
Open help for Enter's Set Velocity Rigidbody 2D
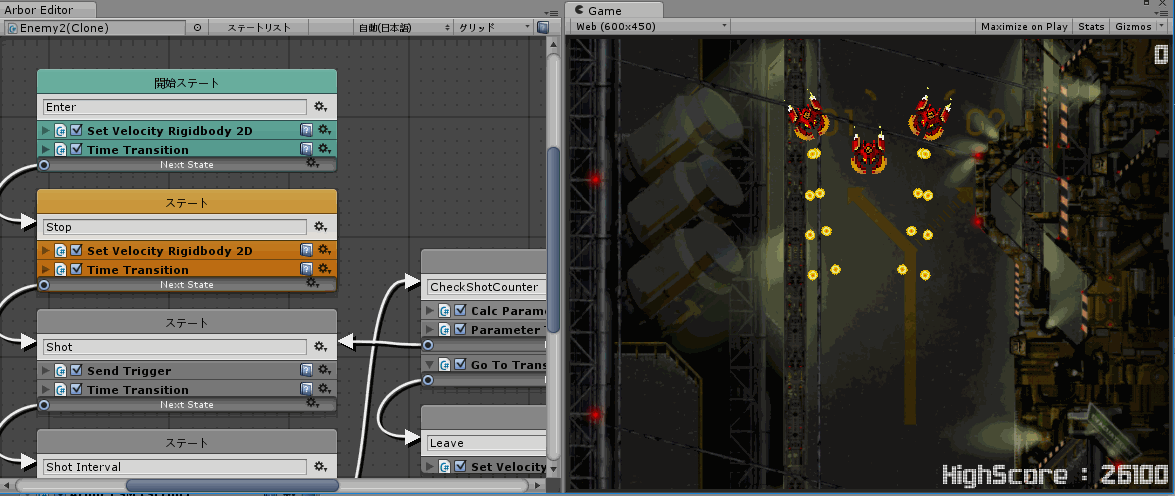[306, 130]
